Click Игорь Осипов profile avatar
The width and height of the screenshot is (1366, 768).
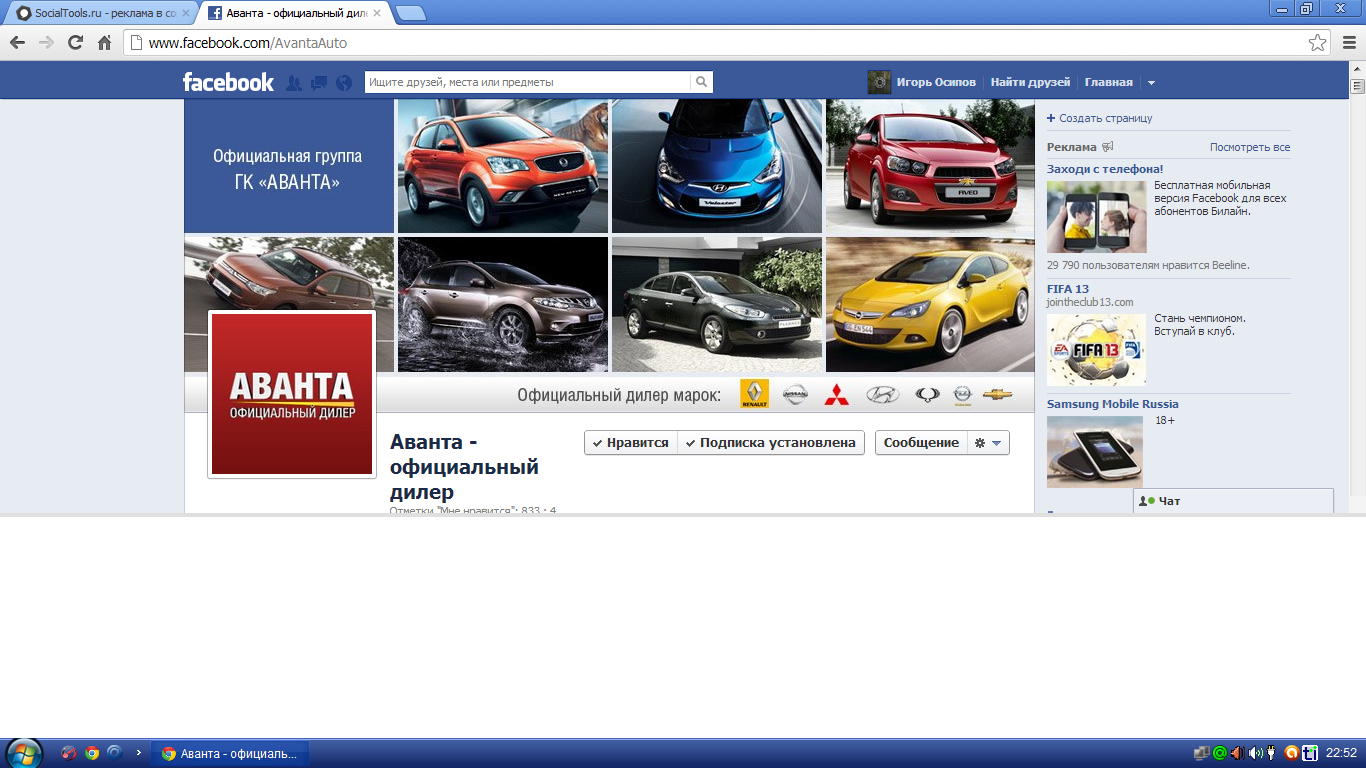pyautogui.click(x=879, y=82)
